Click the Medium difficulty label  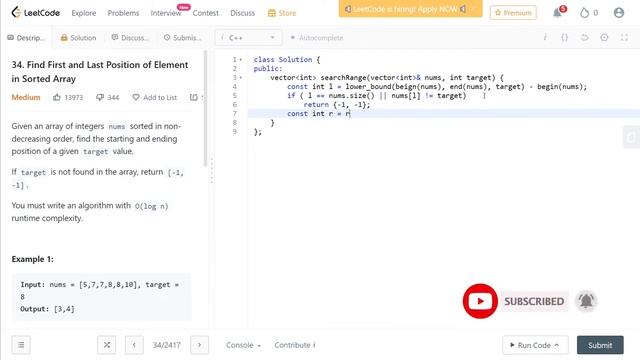26,98
